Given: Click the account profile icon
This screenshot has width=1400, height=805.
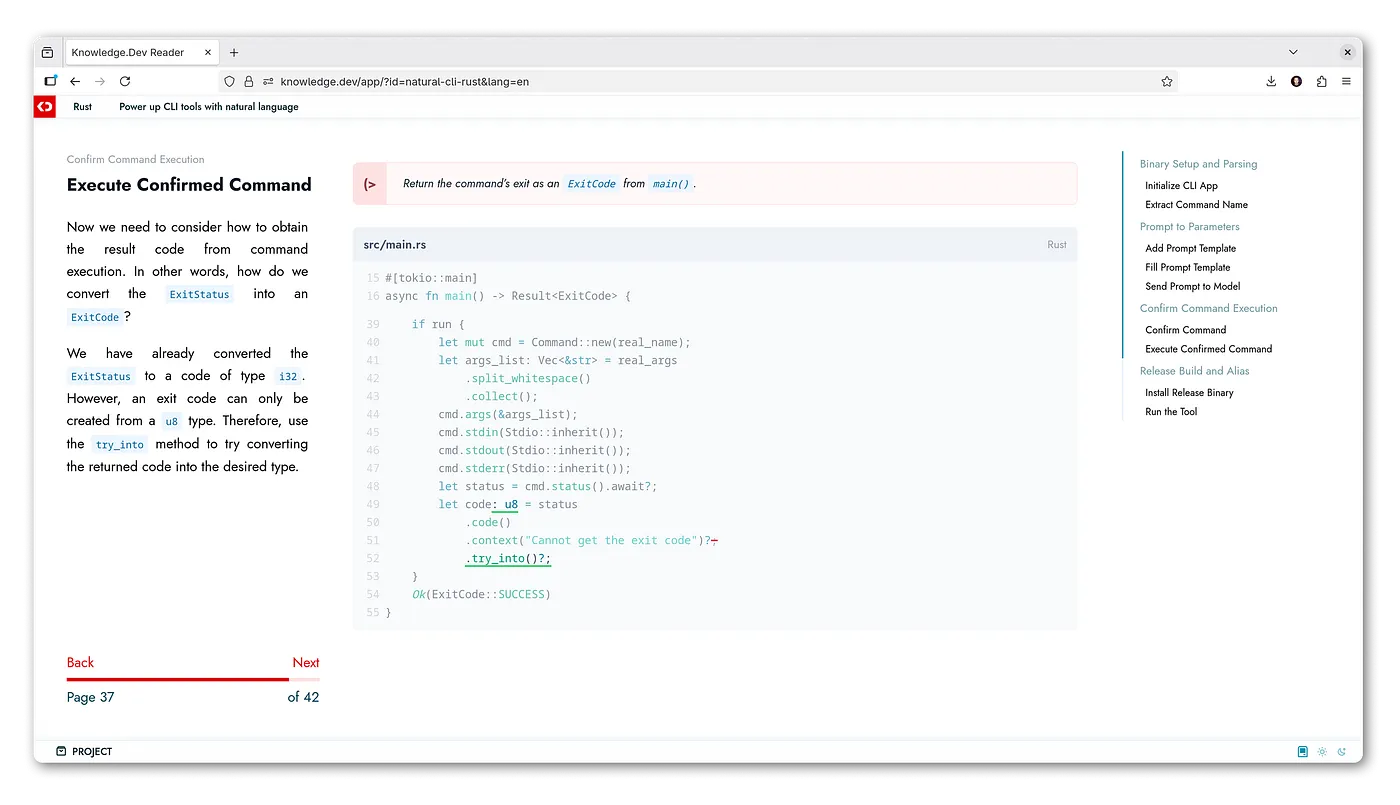Looking at the screenshot, I should pyautogui.click(x=1296, y=81).
